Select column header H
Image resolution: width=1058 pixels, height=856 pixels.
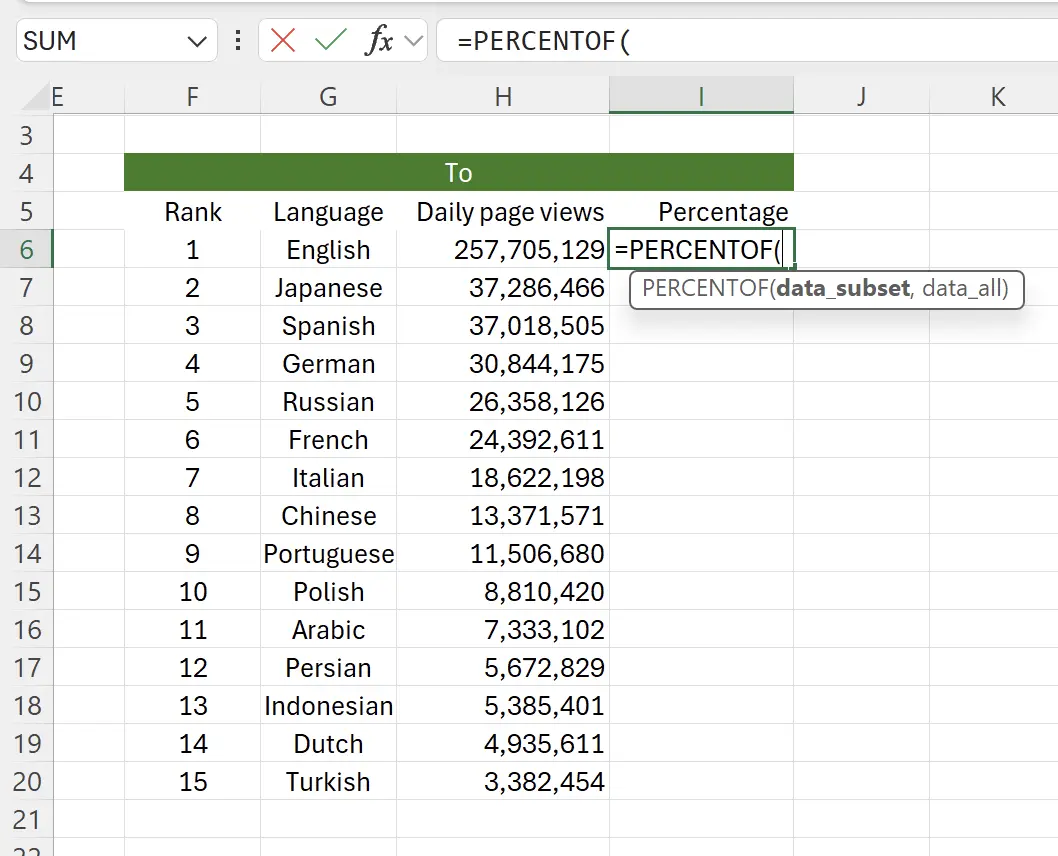(x=503, y=96)
